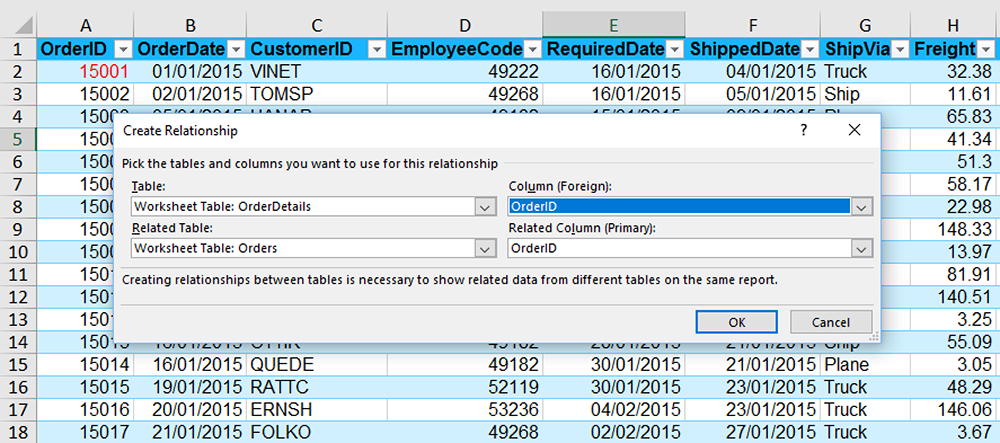The height and width of the screenshot is (443, 1000).
Task: Click ShippedDate cell 27/01/2015
Action: (753, 432)
